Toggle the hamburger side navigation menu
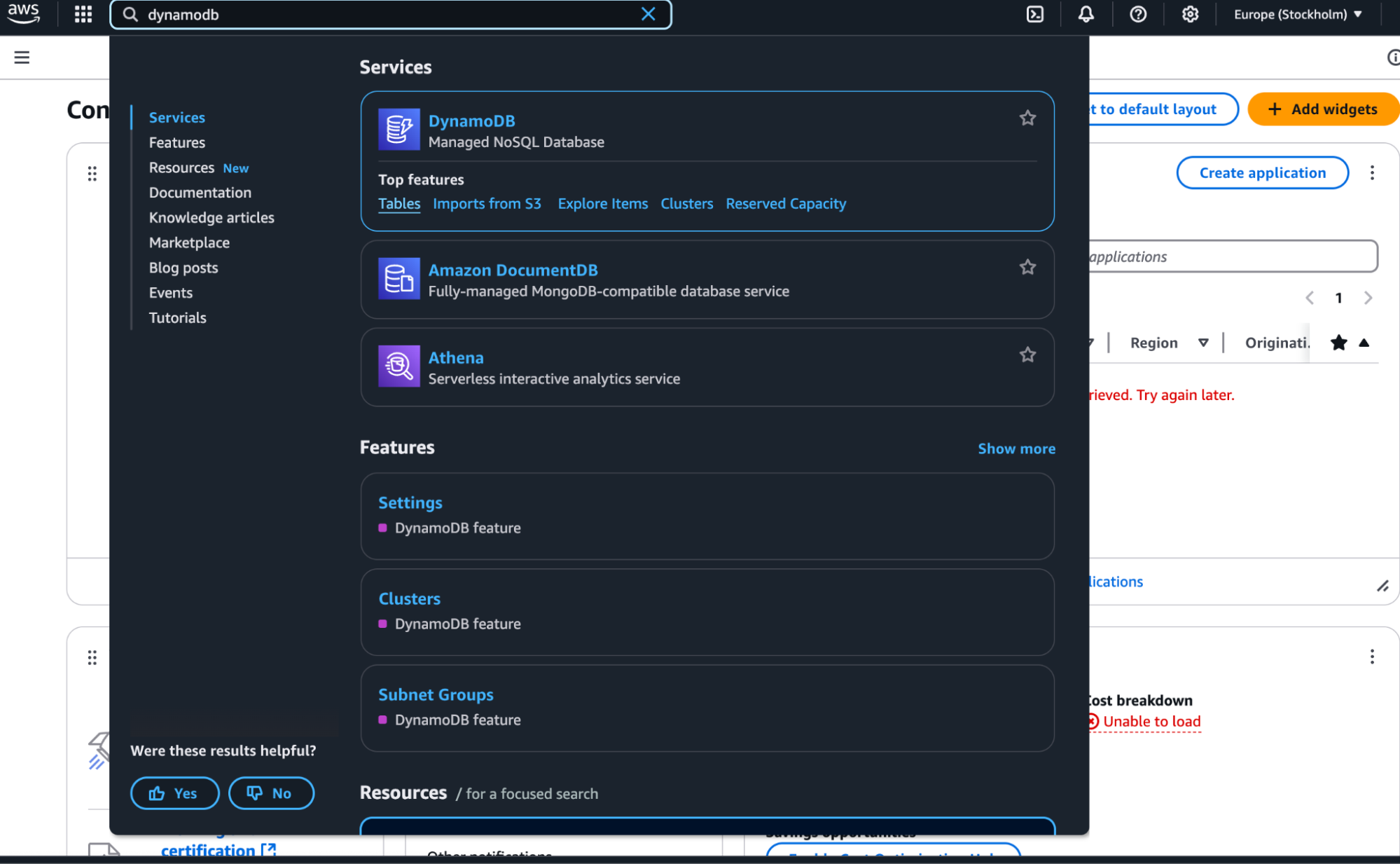The height and width of the screenshot is (864, 1400). click(22, 57)
